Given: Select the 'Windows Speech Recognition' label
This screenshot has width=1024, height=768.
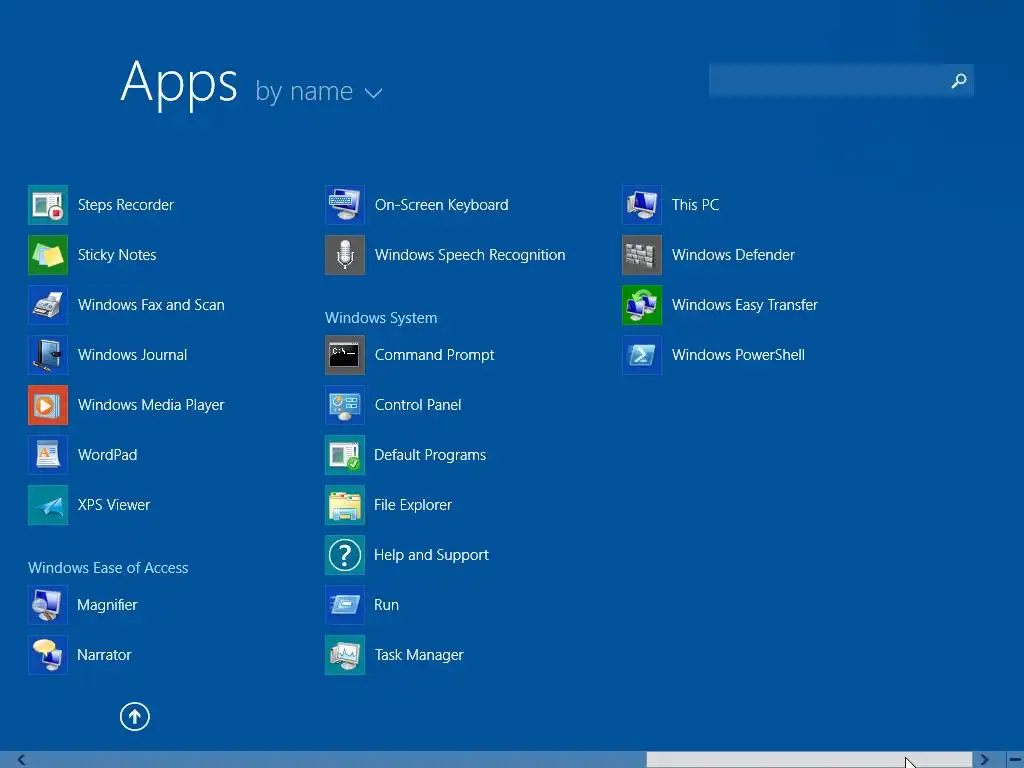Looking at the screenshot, I should [470, 255].
